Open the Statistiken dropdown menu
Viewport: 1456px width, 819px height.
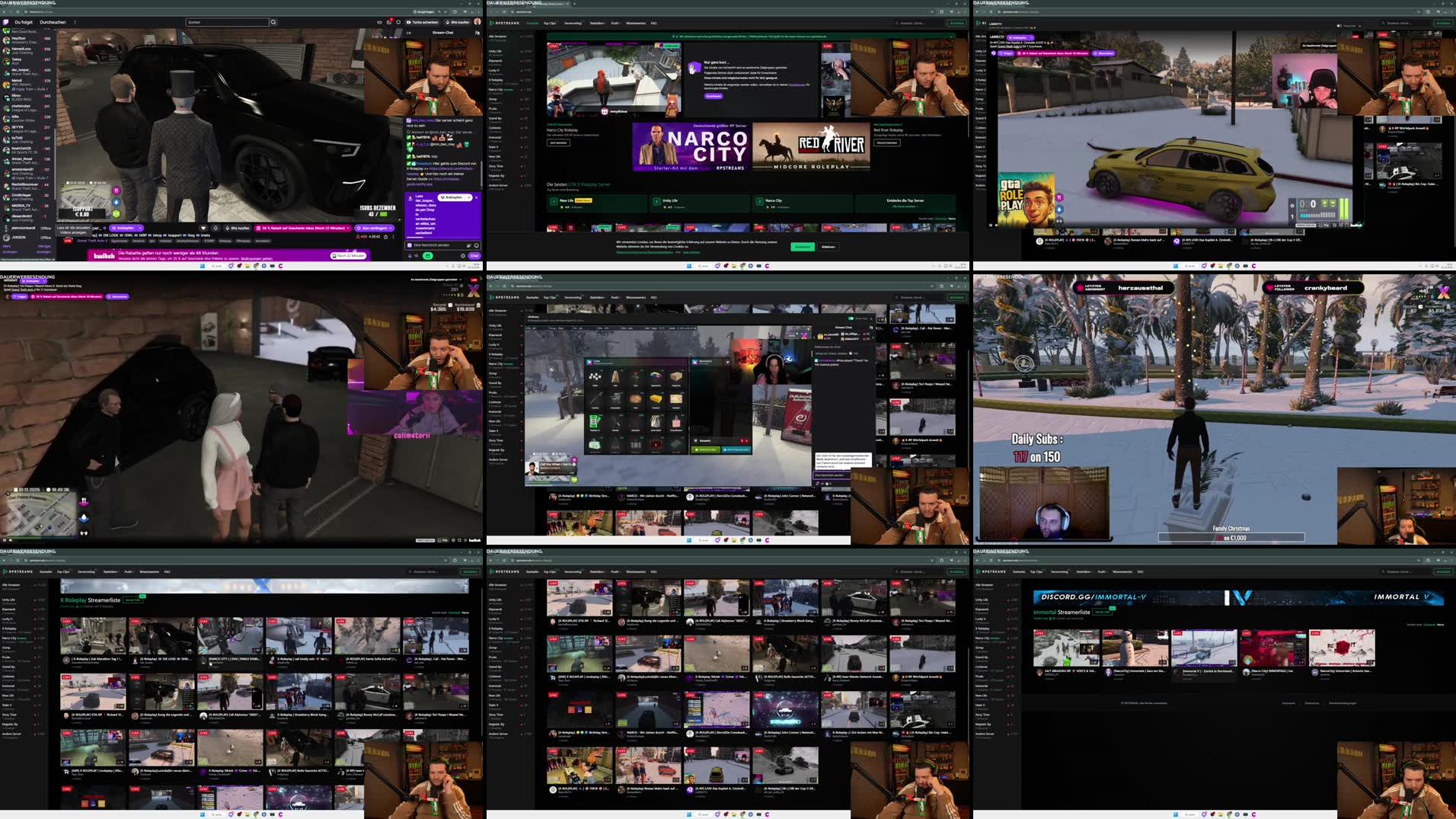point(598,23)
